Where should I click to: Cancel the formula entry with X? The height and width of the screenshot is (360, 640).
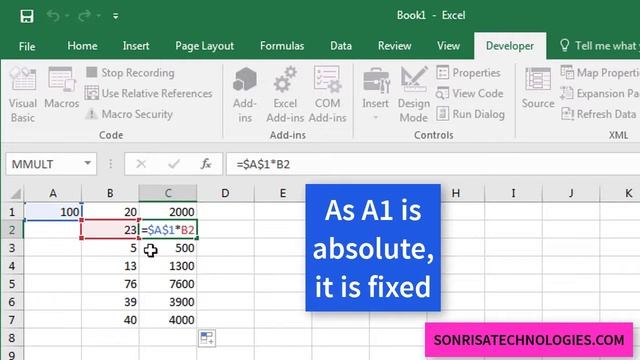click(141, 164)
